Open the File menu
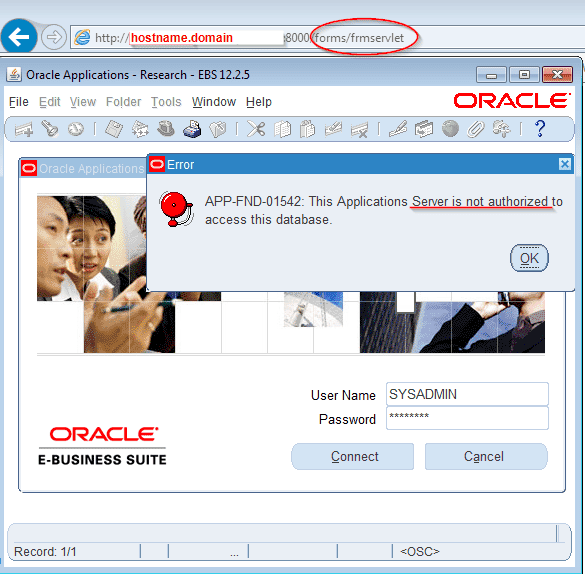 [x=19, y=102]
